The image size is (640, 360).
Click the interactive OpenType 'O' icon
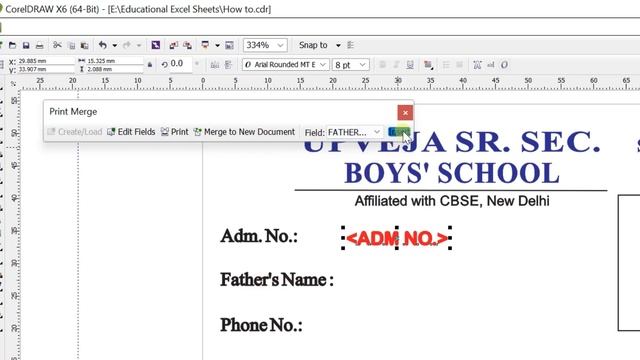click(x=504, y=65)
